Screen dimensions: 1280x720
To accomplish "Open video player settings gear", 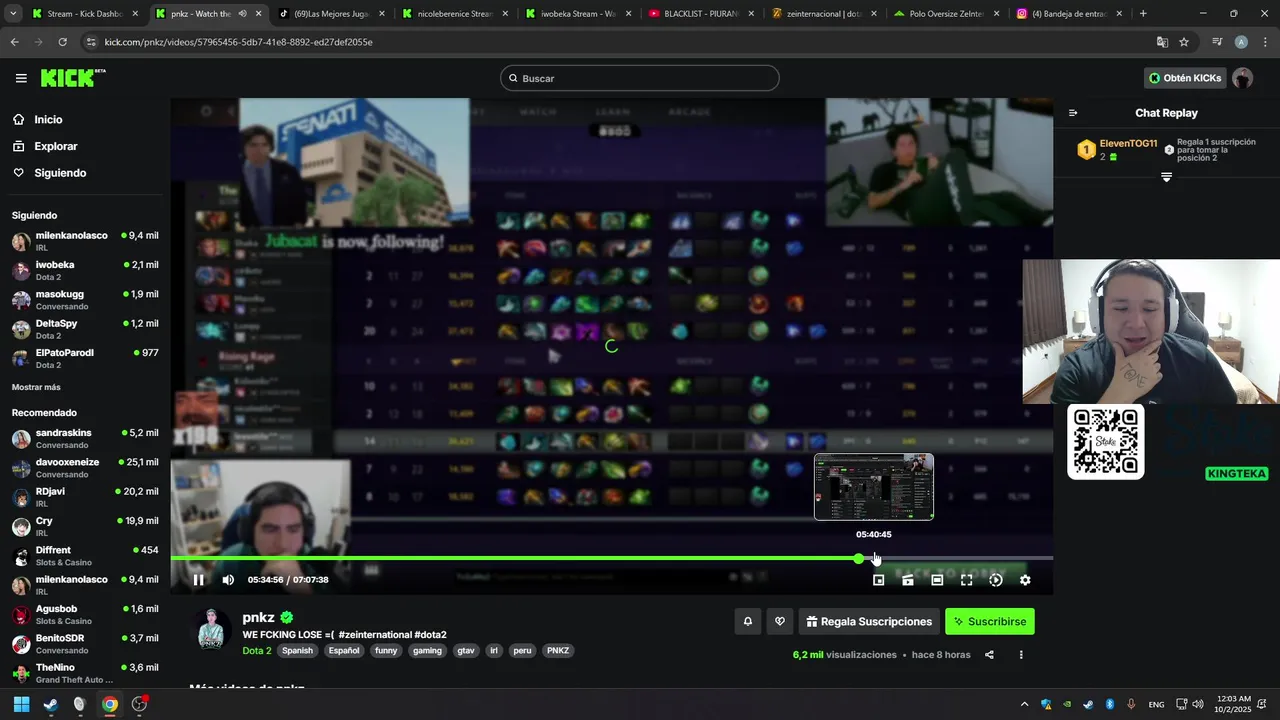I will tap(1025, 580).
